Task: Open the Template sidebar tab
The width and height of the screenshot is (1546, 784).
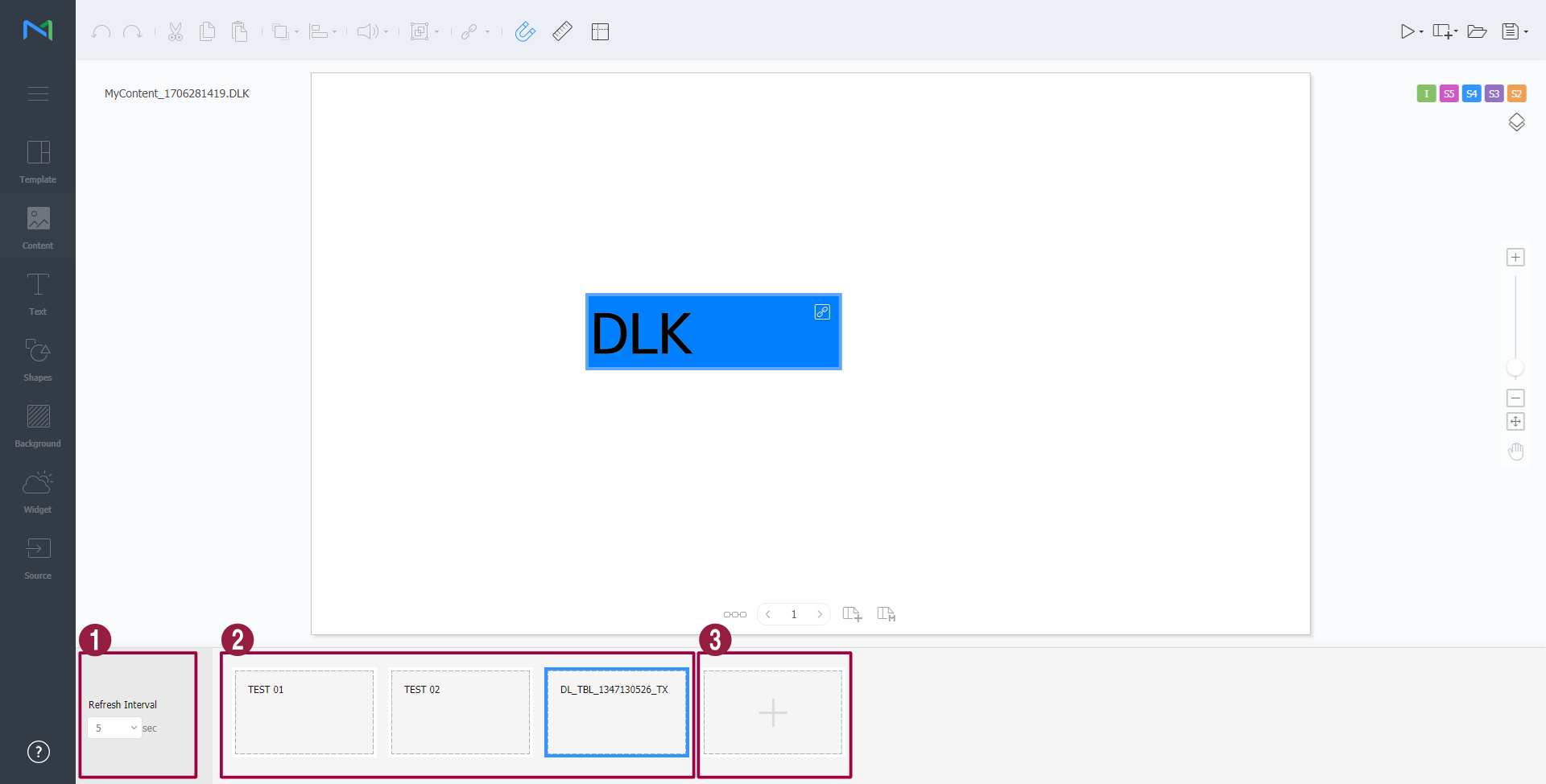Action: 38,162
